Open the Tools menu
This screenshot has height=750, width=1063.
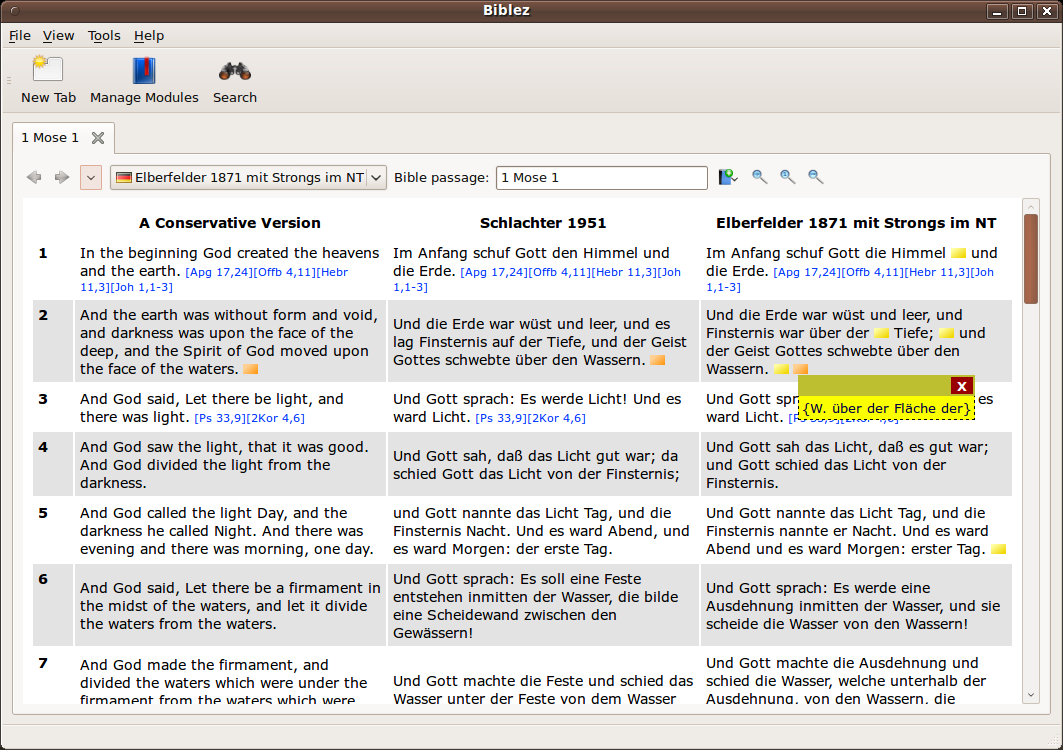click(104, 35)
